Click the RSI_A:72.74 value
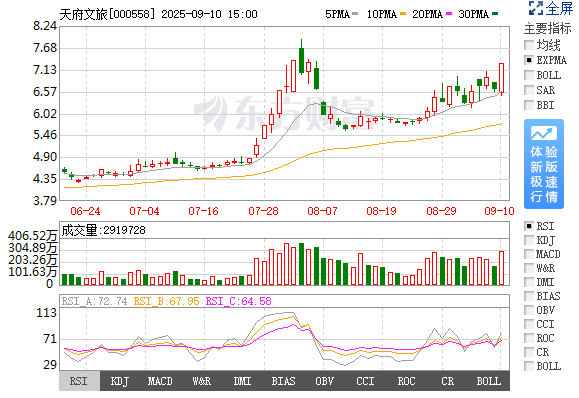 (95, 301)
